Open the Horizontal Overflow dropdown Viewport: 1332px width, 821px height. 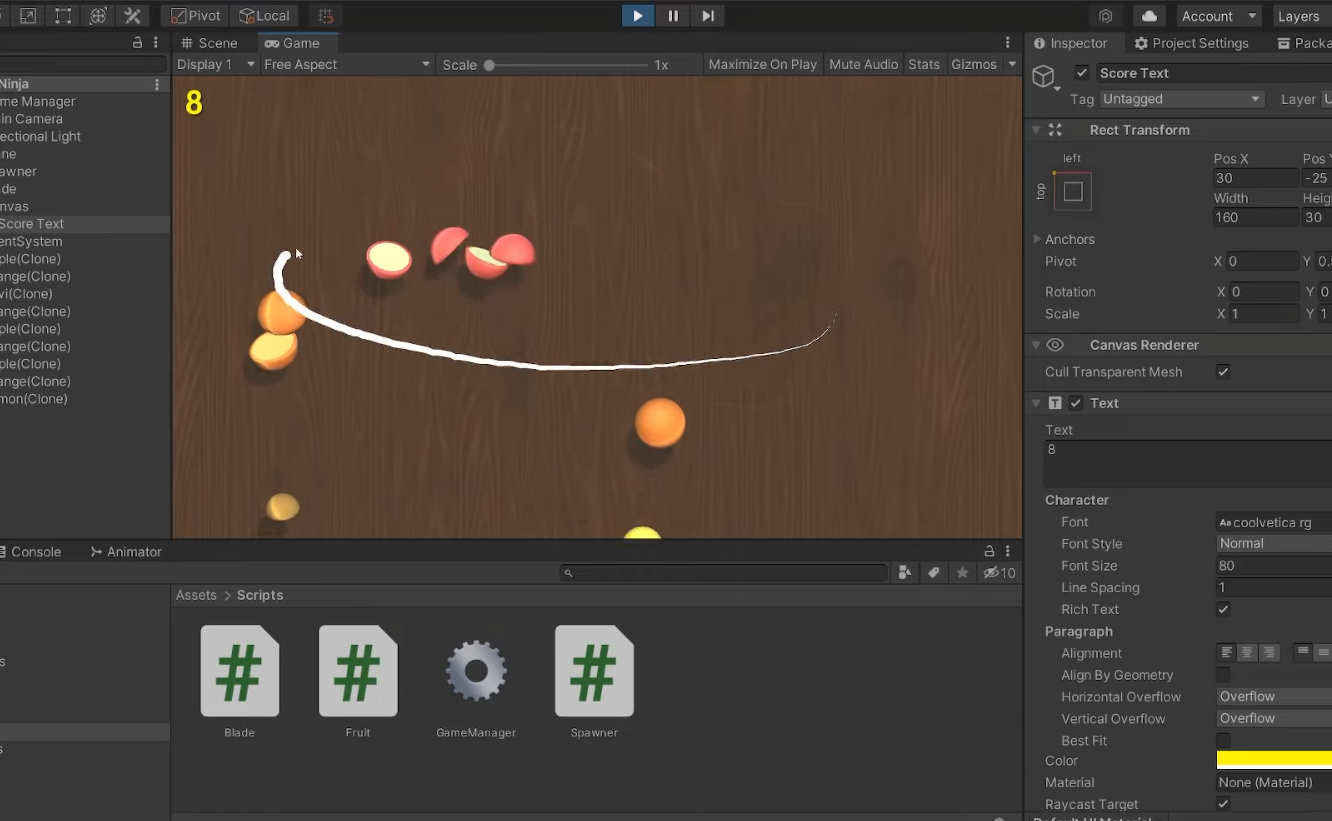(1274, 696)
